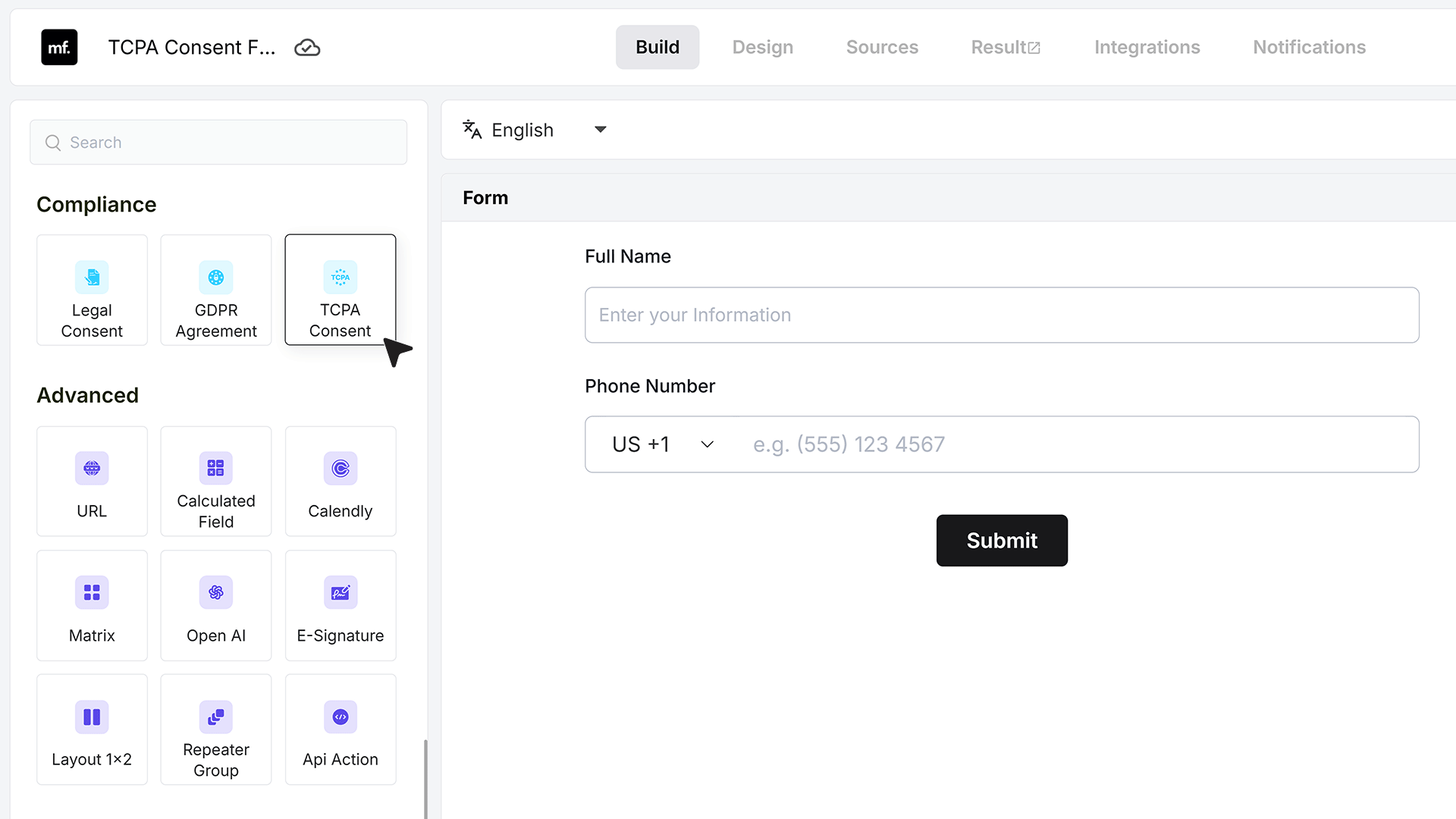
Task: Add the Calendly integration field
Action: [340, 482]
